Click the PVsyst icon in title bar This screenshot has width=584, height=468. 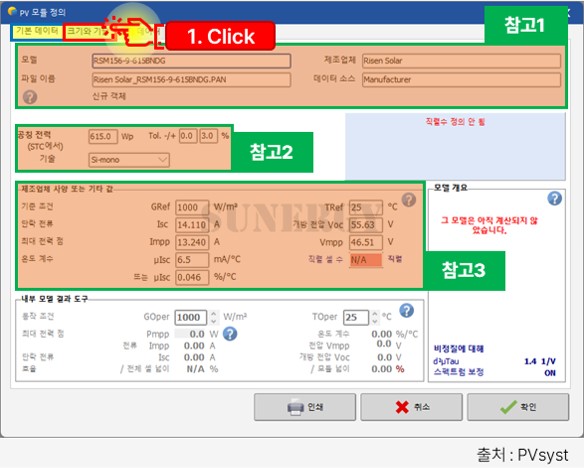(x=12, y=11)
